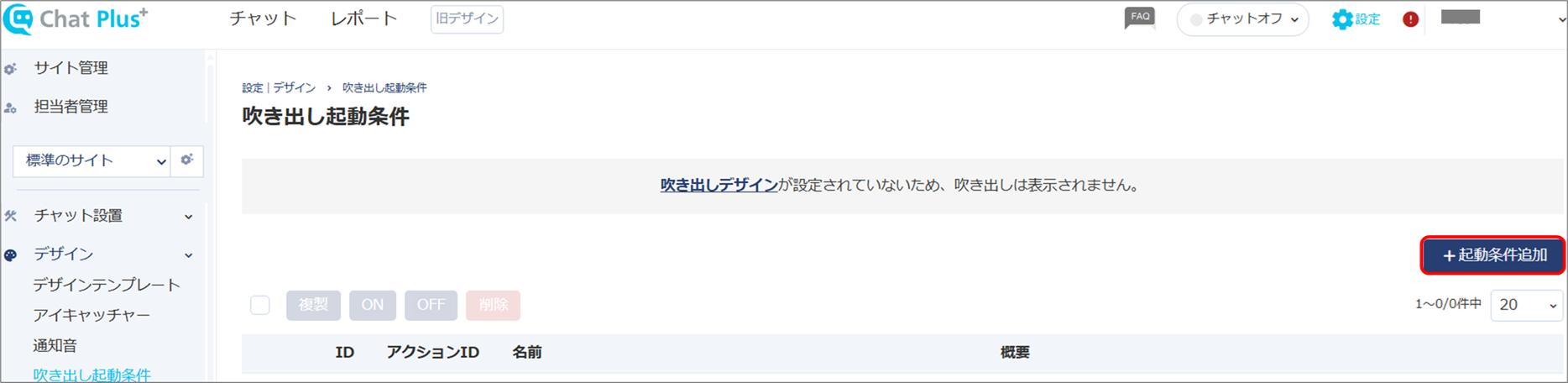Click the デザイン palette icon
Screen dimensions: 1568x383
point(10,254)
